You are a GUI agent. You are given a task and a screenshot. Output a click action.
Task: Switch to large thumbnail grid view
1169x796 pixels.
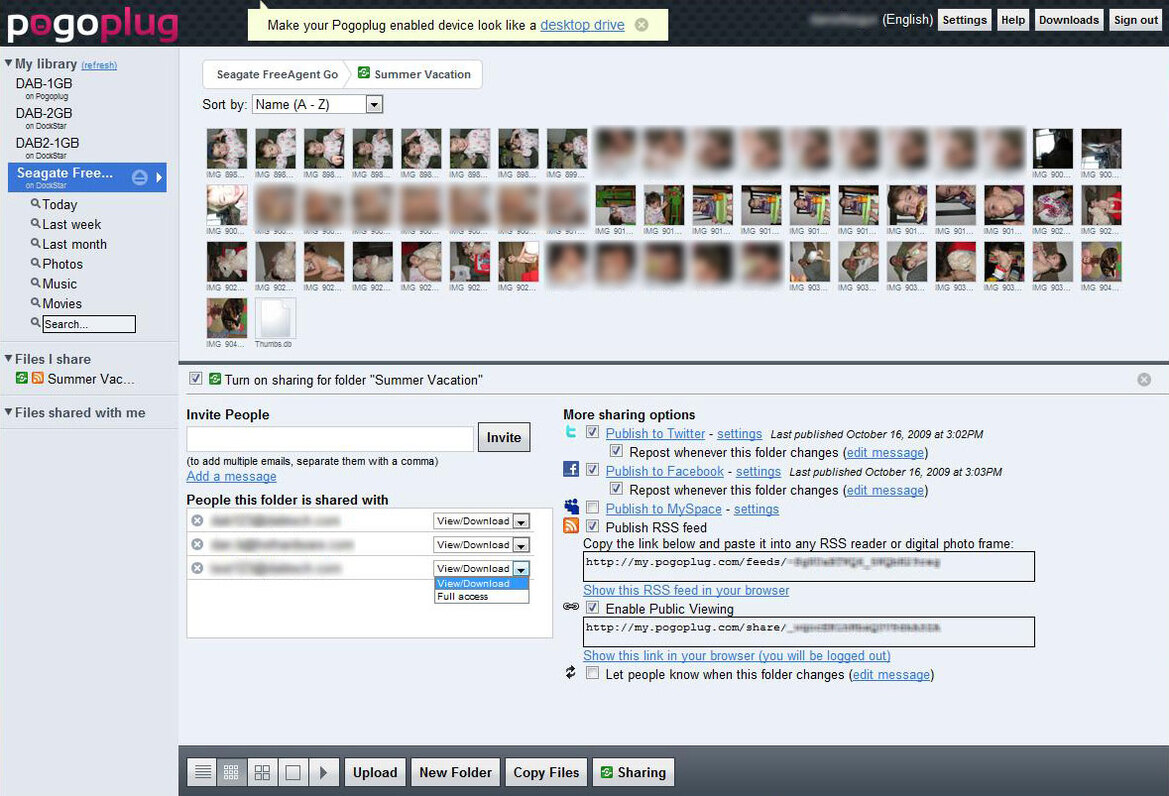pyautogui.click(x=262, y=772)
